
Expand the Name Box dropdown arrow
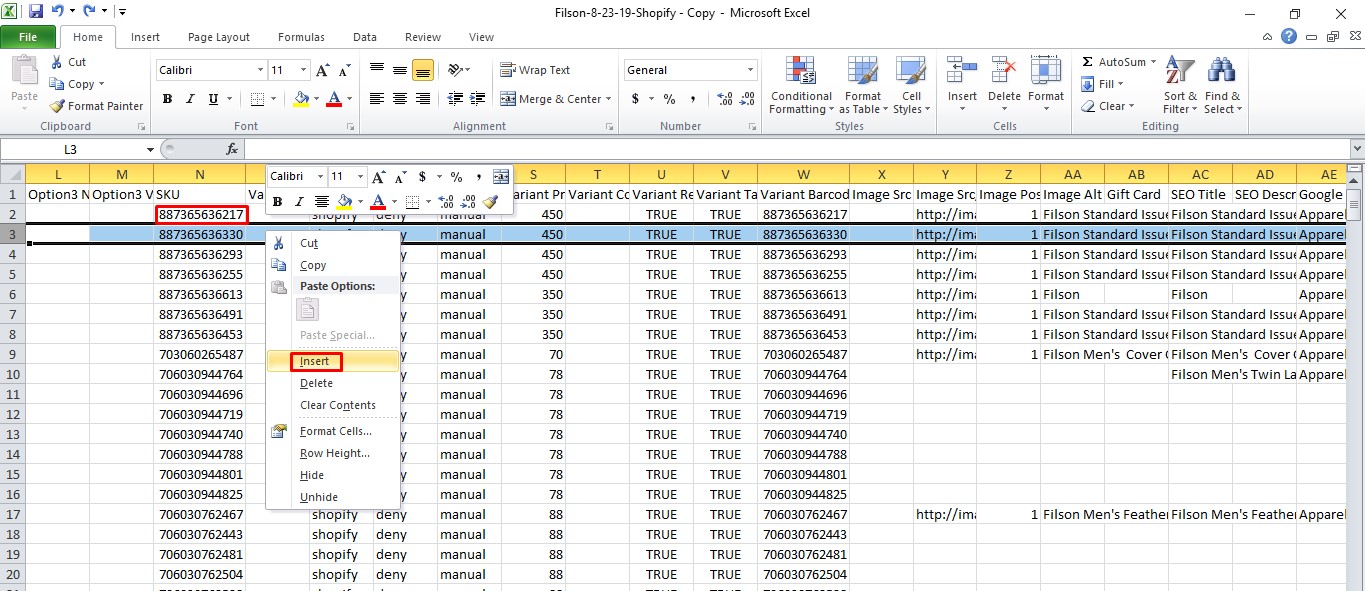[x=150, y=149]
